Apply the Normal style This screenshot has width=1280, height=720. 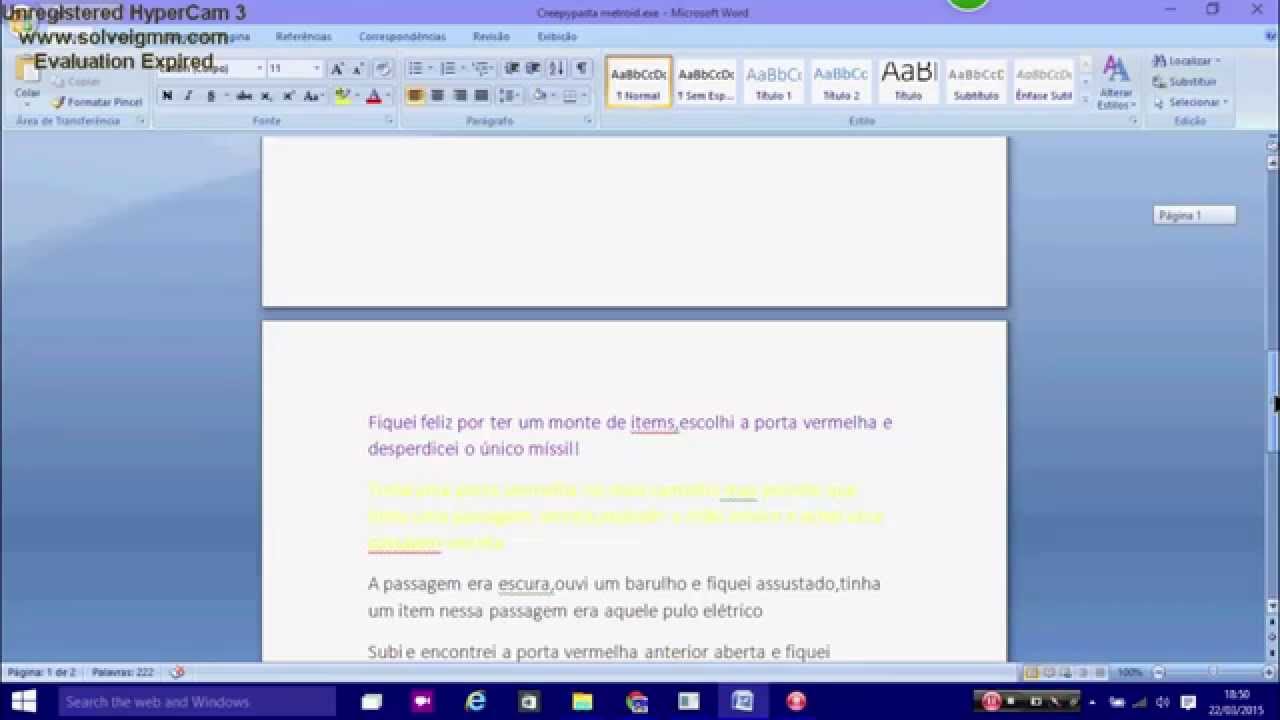tap(638, 81)
